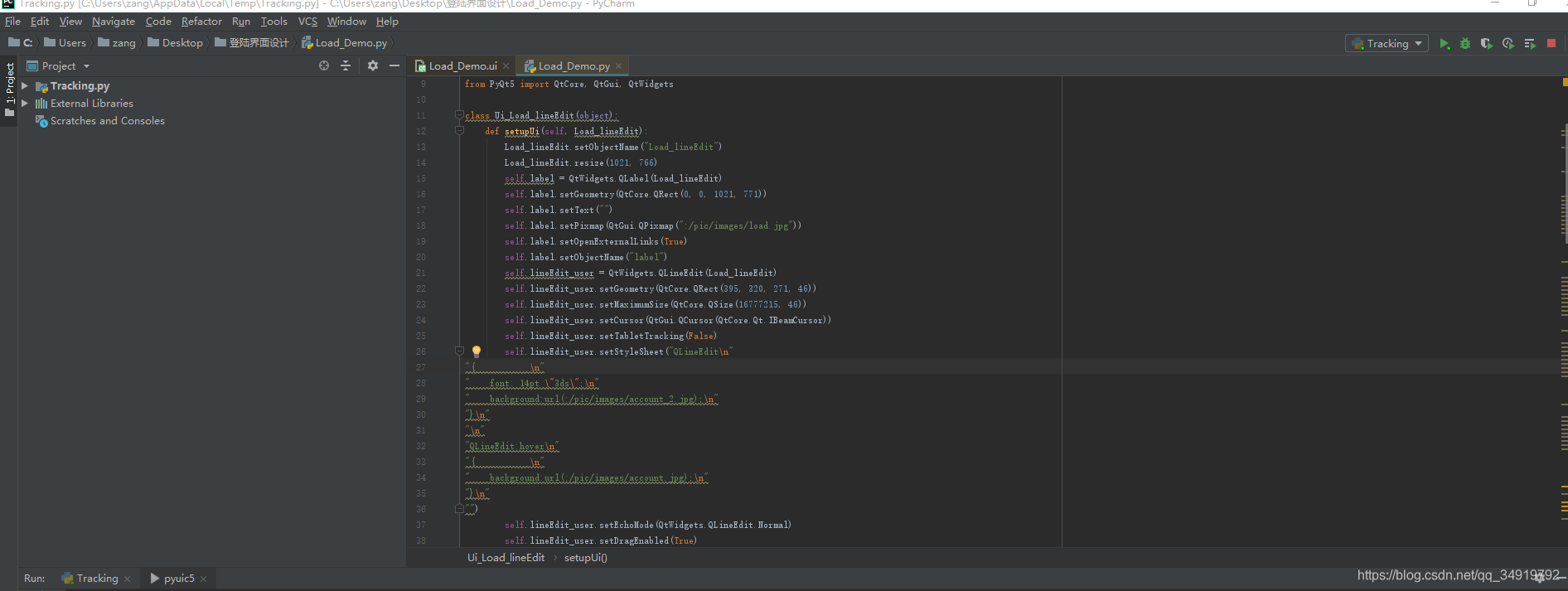Open the Tracking run configuration dropdown
Viewport: 1568px width, 591px height.
click(1387, 44)
